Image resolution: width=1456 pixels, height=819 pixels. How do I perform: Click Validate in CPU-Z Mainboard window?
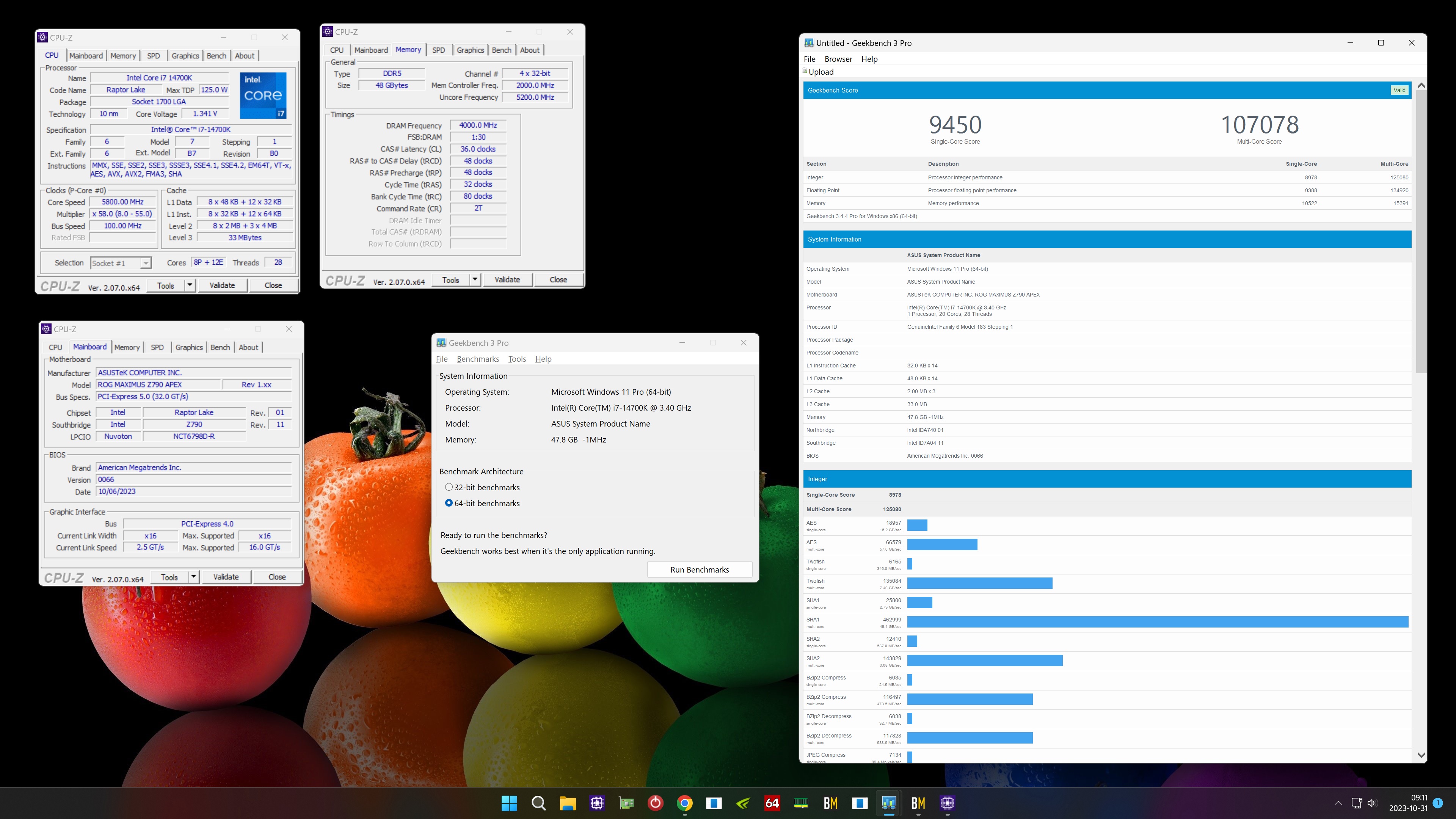click(x=226, y=577)
